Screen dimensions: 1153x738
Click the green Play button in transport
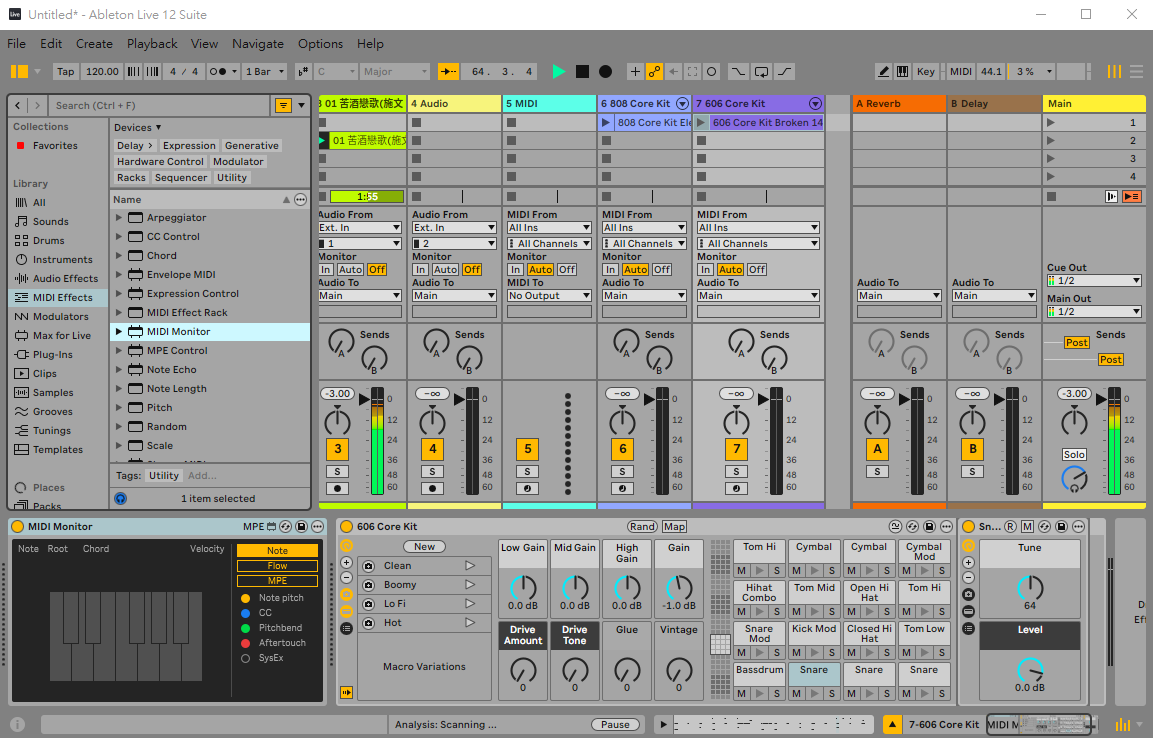(x=559, y=72)
